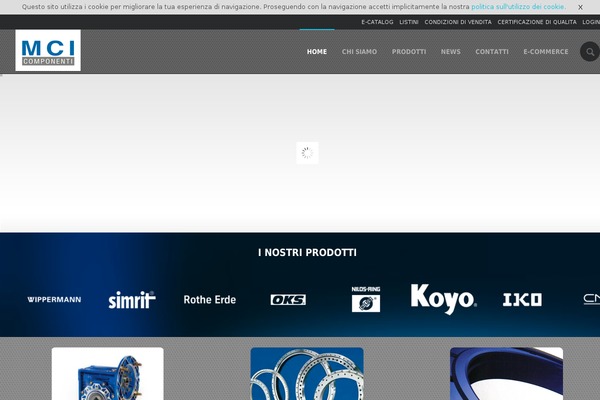Image resolution: width=600 pixels, height=400 pixels.
Task: Open the Nilos-Ring brand logo
Action: point(366,299)
